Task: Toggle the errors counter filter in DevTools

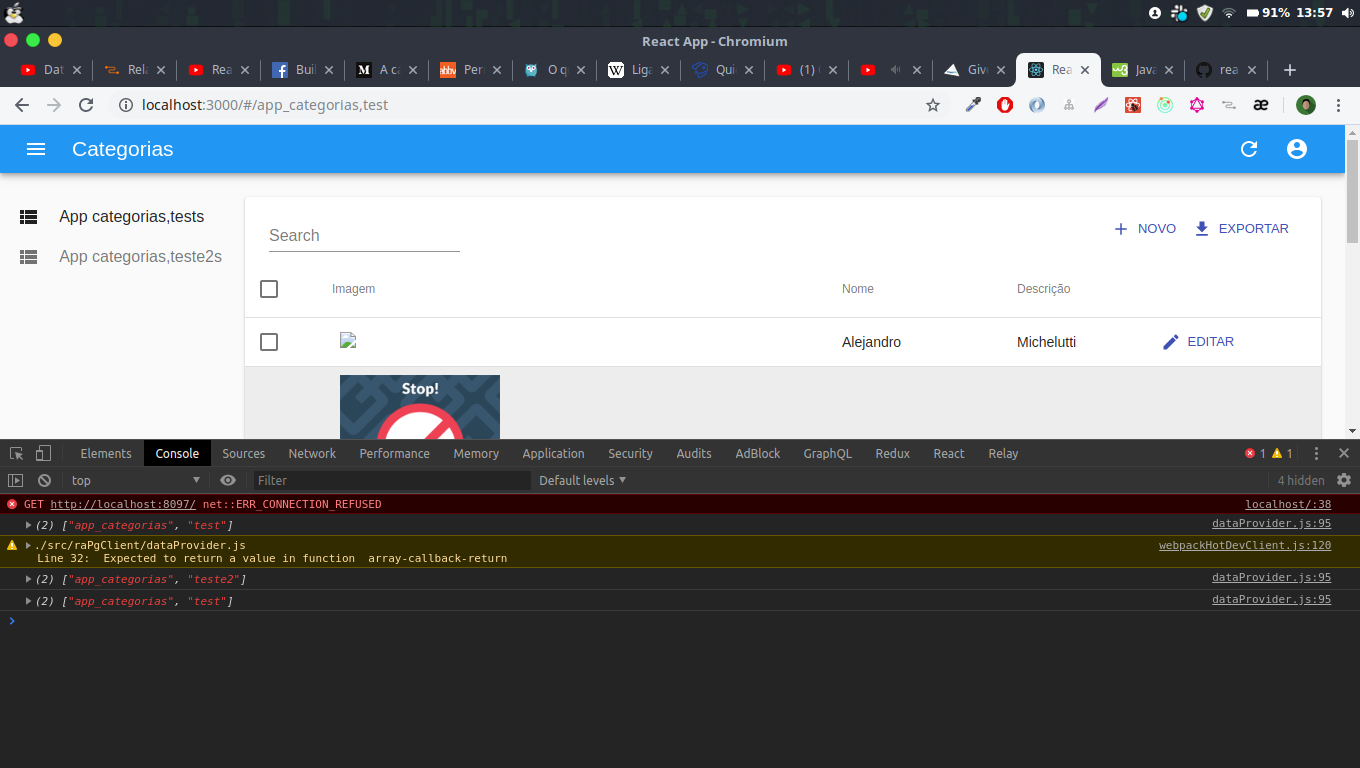Action: pyautogui.click(x=1254, y=453)
